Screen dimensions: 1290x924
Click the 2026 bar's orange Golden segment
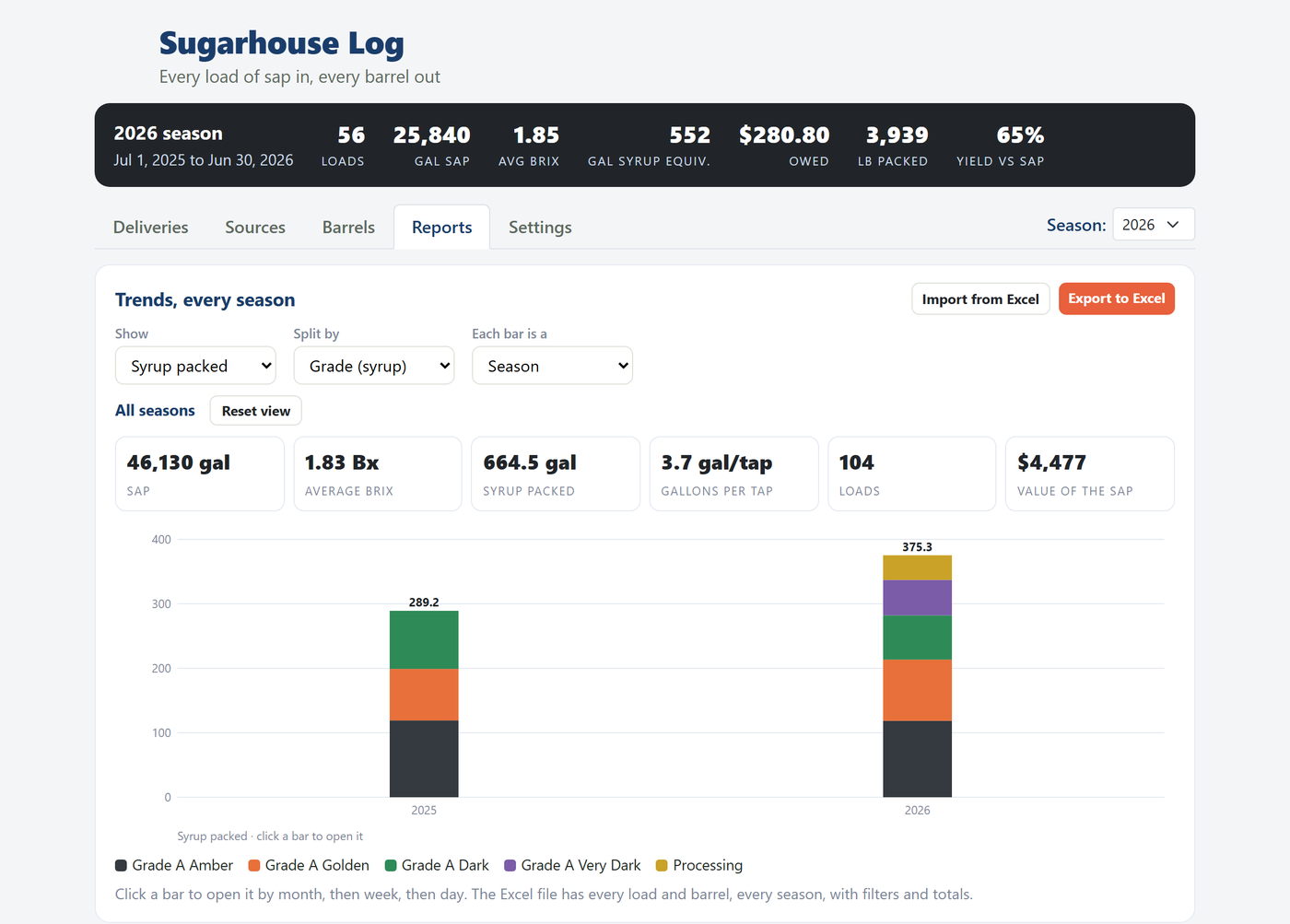(917, 690)
